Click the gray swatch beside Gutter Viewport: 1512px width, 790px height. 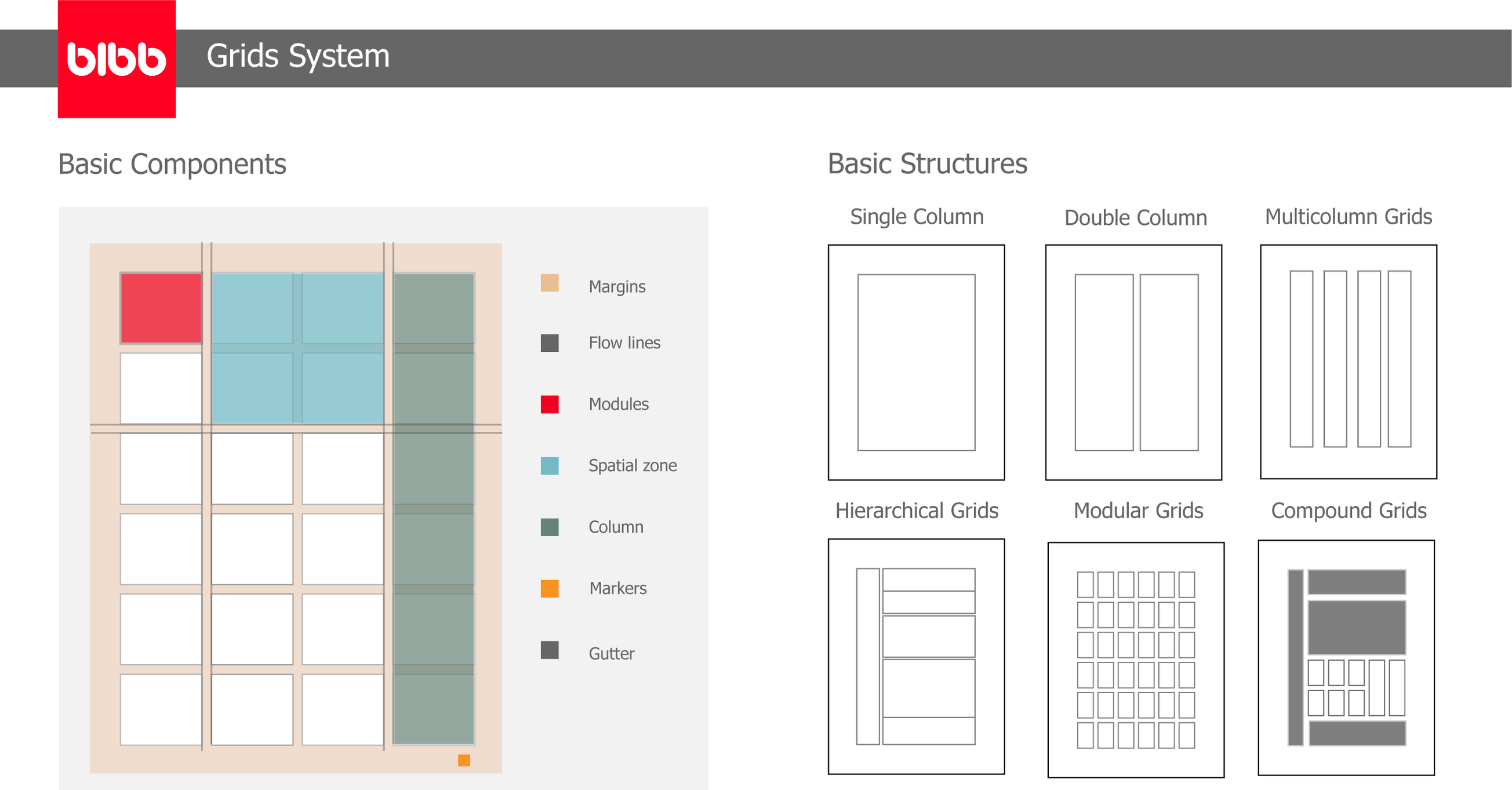pos(550,650)
